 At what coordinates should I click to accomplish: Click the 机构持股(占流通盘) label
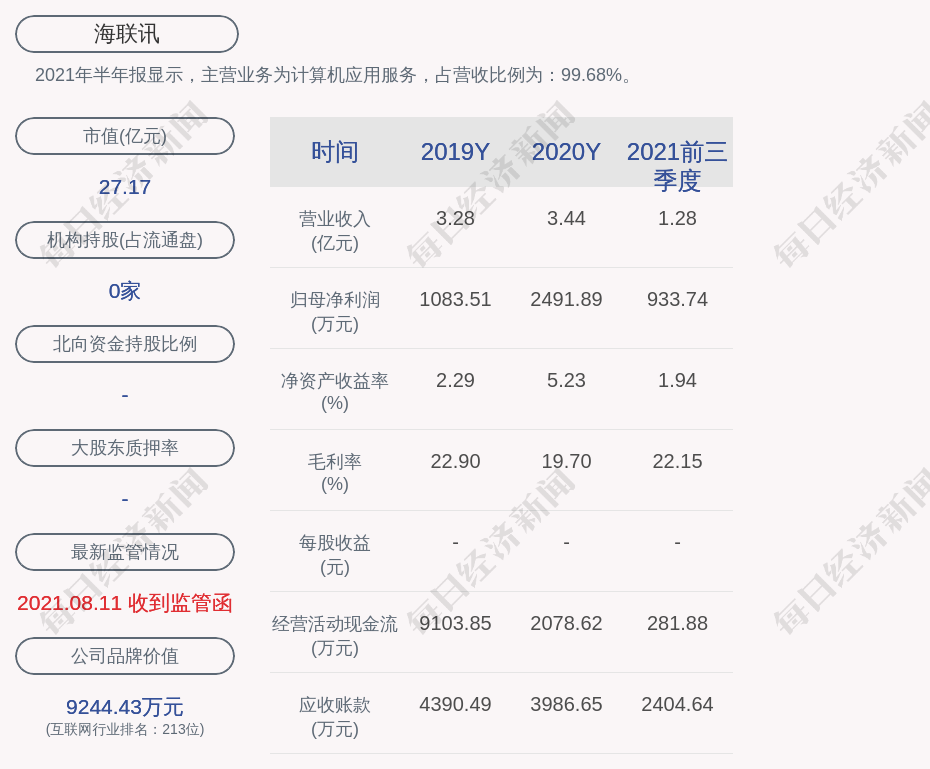coord(125,240)
